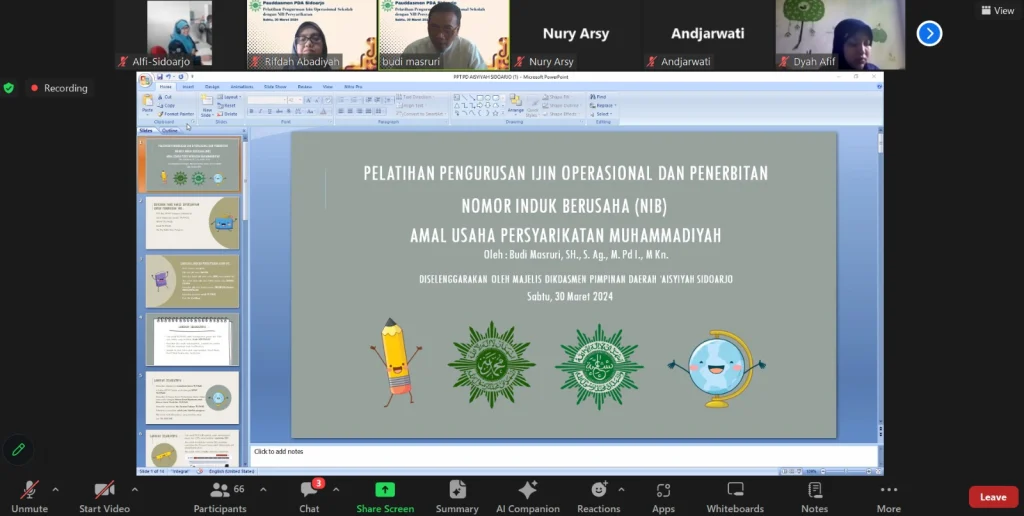Viewport: 1024px width, 516px height.
Task: Expand audio options arrow next to Unmute
Action: pos(56,489)
